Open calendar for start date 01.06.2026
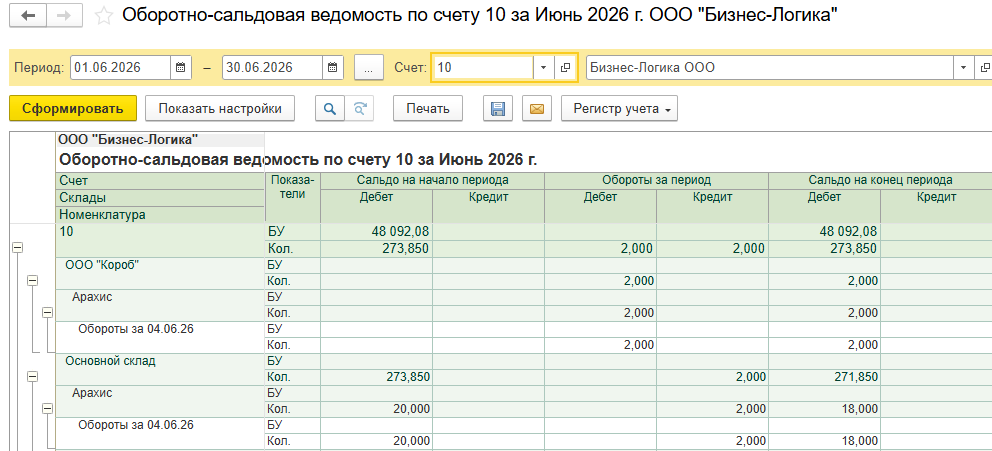Image resolution: width=992 pixels, height=451 pixels. coord(180,67)
